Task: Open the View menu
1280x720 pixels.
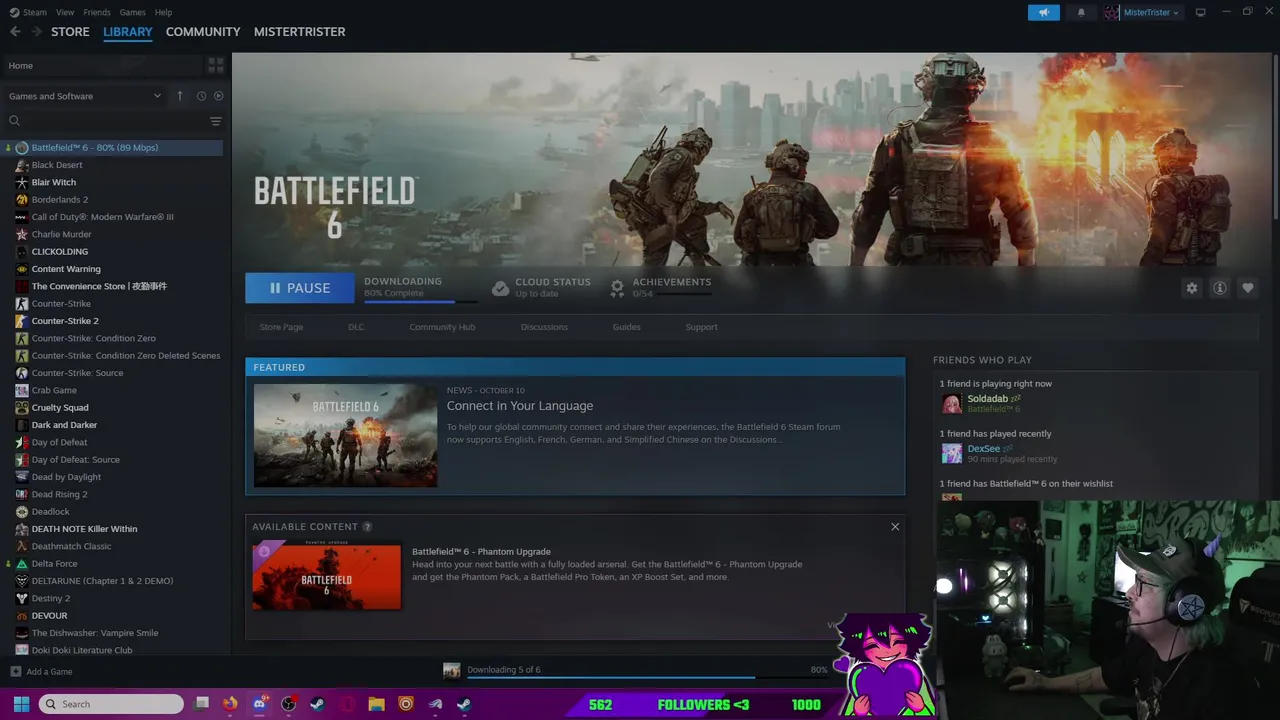Action: click(65, 12)
